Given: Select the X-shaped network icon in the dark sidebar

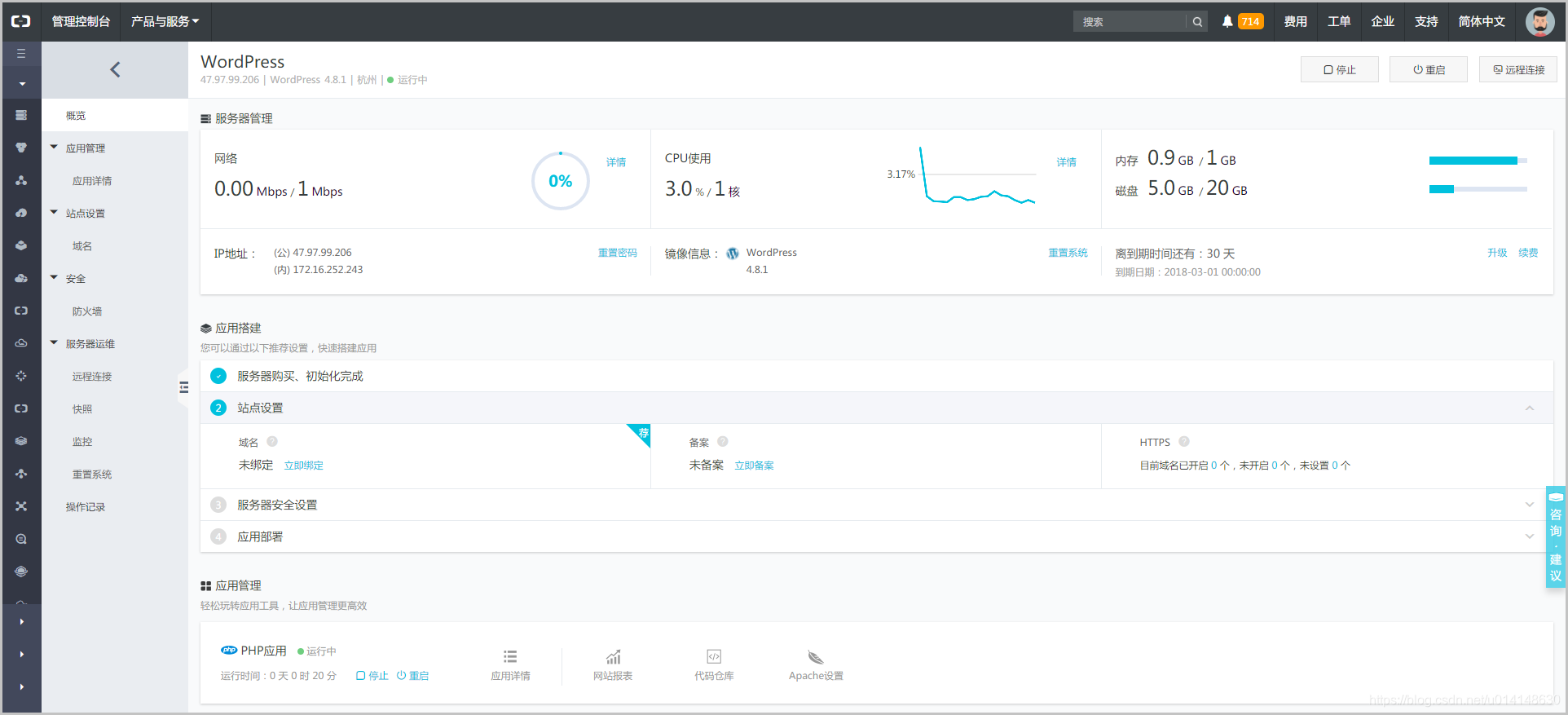Looking at the screenshot, I should [x=21, y=506].
